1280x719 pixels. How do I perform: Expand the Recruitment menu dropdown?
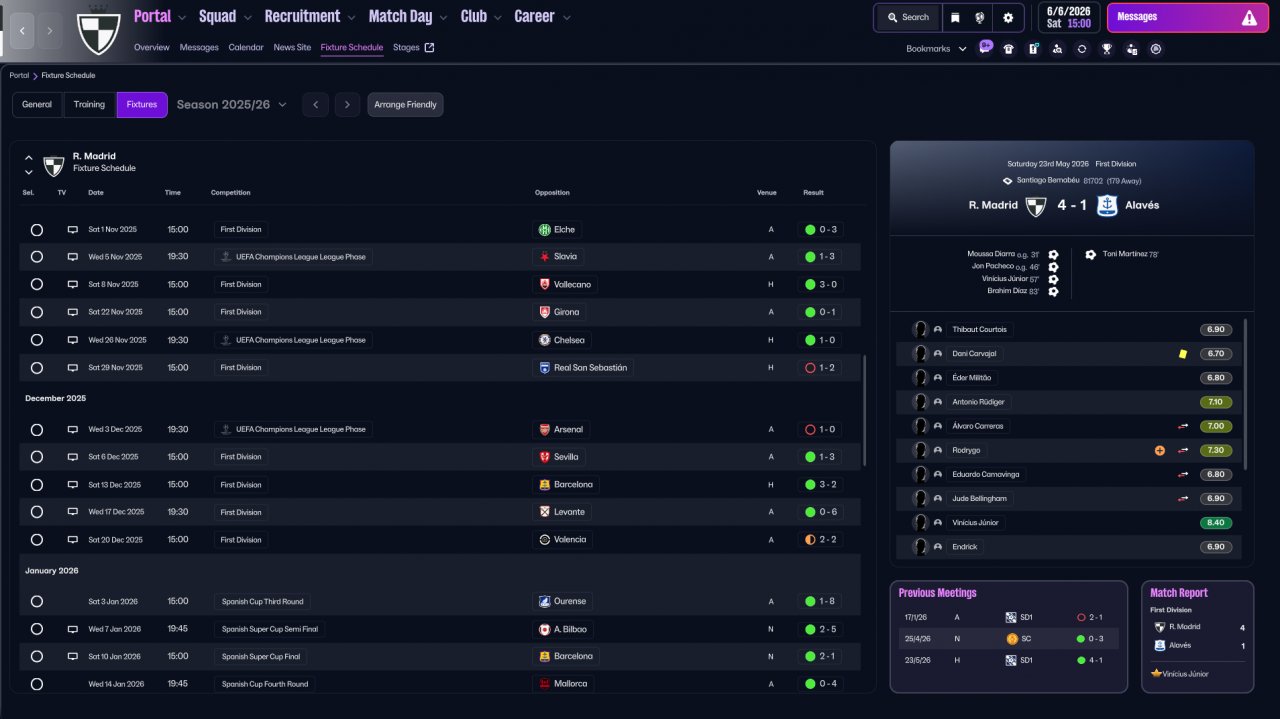(351, 17)
